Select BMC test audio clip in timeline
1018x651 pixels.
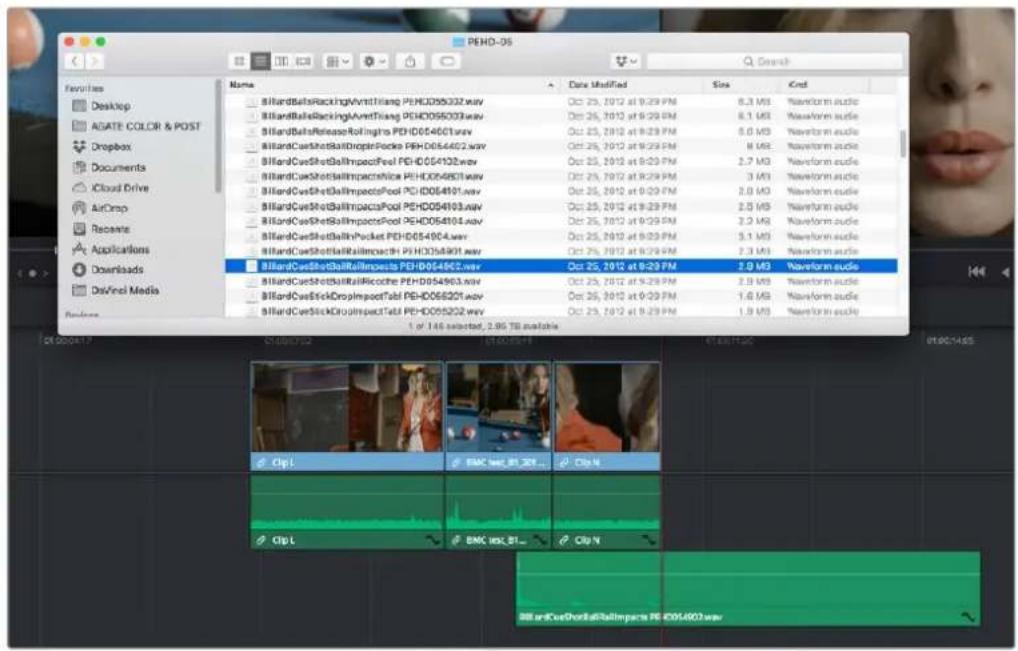pyautogui.click(x=499, y=512)
